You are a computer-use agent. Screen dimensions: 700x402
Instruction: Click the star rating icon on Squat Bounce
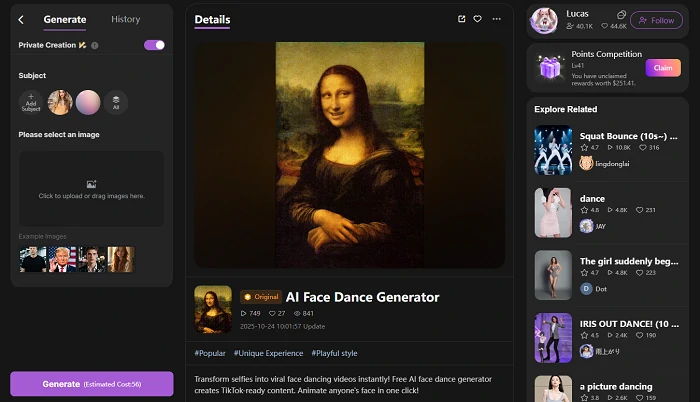click(x=584, y=147)
